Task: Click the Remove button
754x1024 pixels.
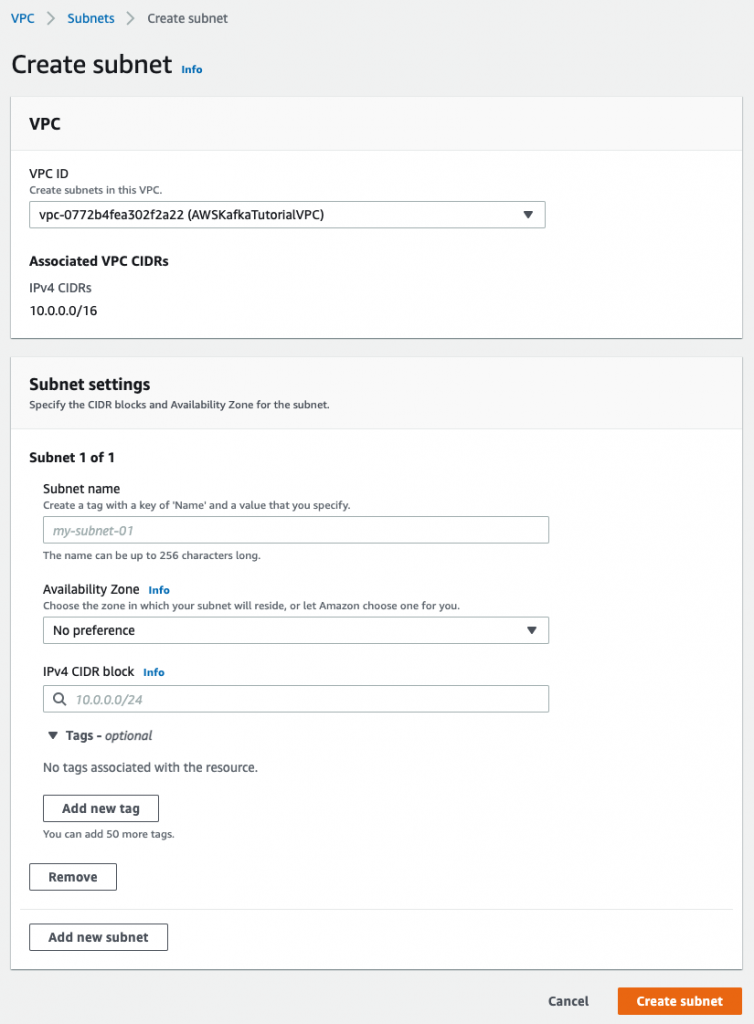Action: pos(72,876)
